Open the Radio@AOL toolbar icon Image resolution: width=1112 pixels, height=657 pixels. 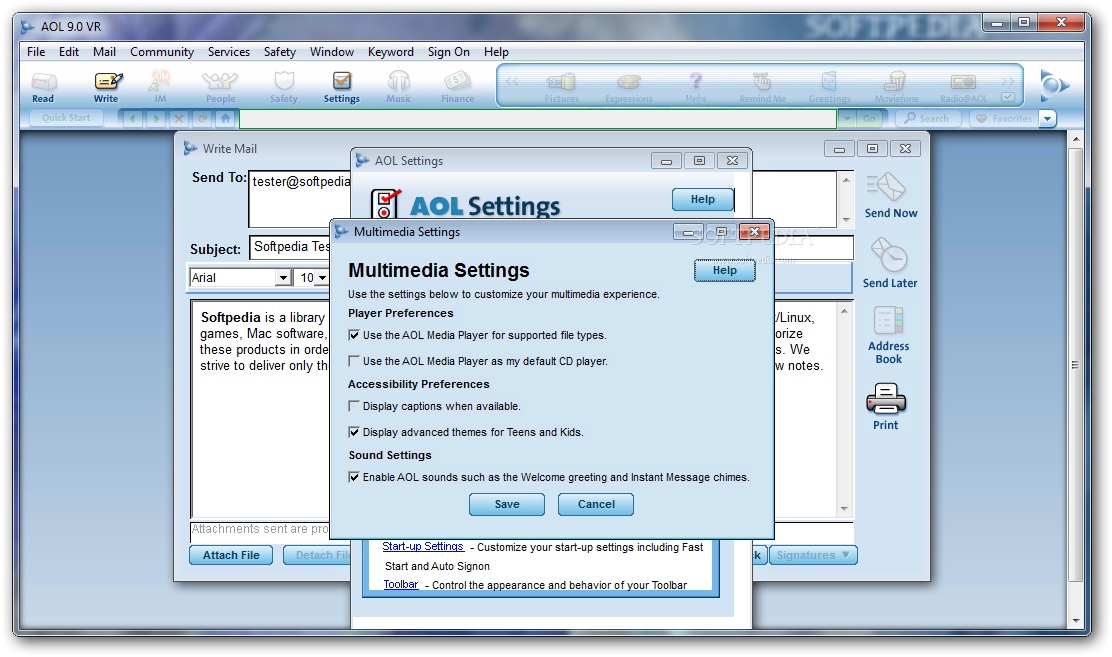pyautogui.click(x=964, y=88)
